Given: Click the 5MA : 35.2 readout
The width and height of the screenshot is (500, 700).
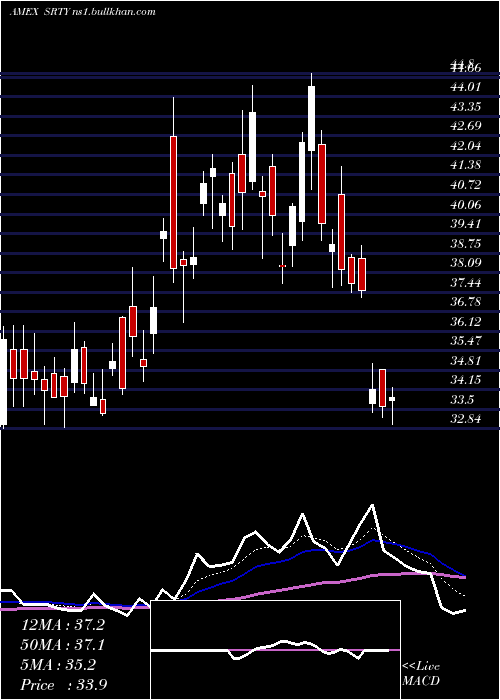Looking at the screenshot, I should click(59, 665).
